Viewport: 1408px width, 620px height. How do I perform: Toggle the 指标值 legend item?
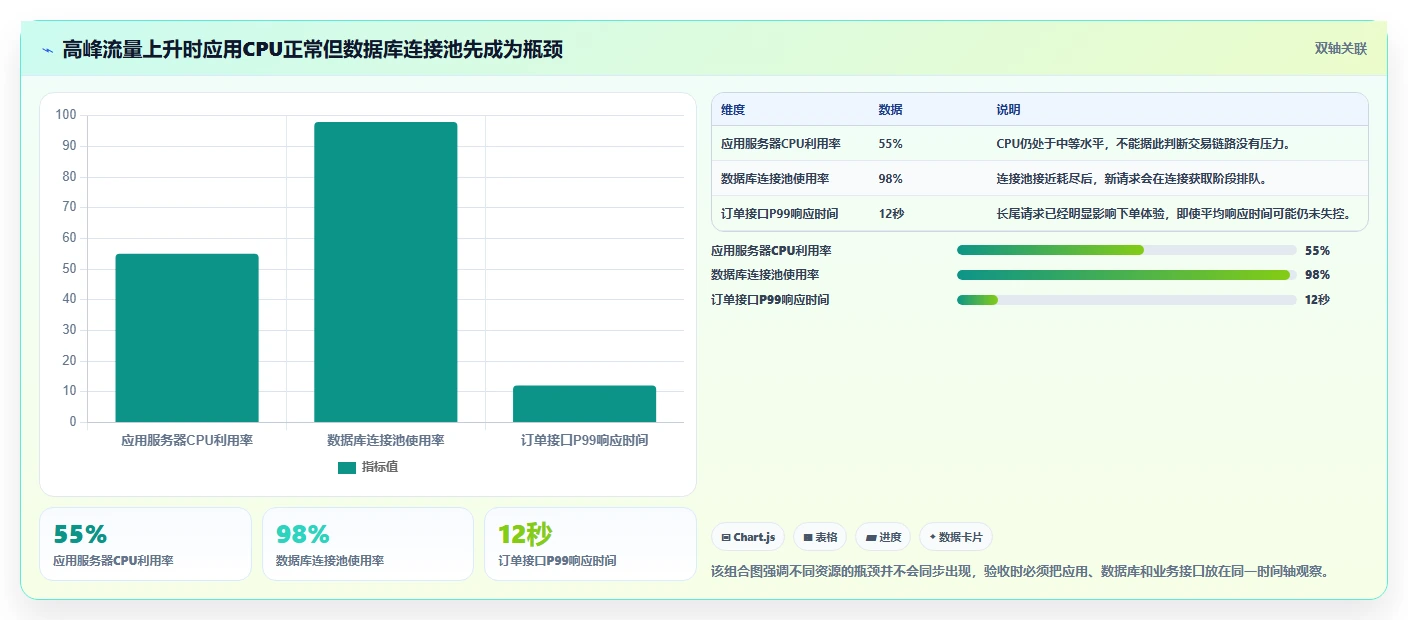click(368, 467)
